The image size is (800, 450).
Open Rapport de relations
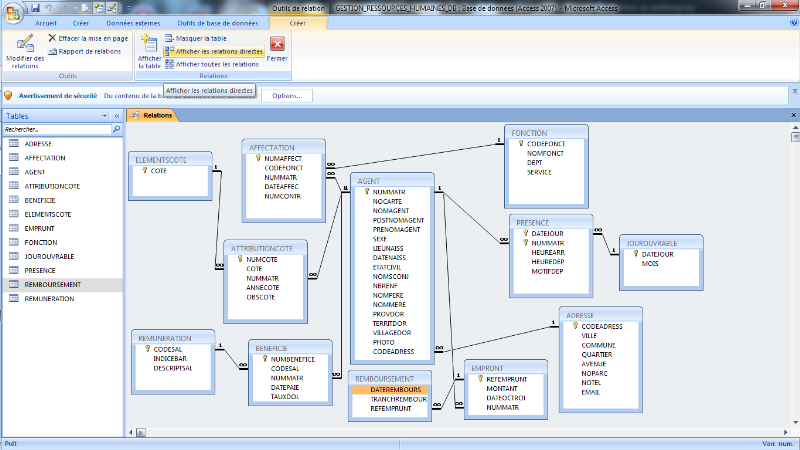click(89, 51)
